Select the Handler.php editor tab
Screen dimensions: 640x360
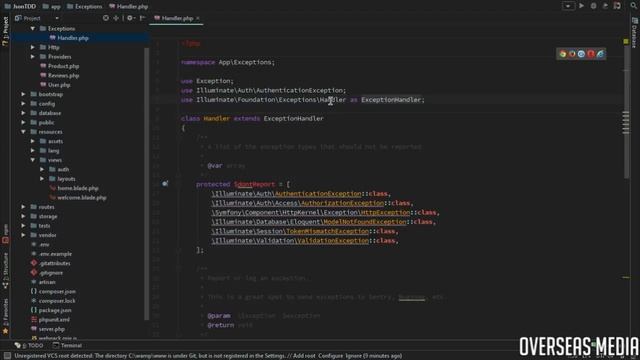coord(176,18)
